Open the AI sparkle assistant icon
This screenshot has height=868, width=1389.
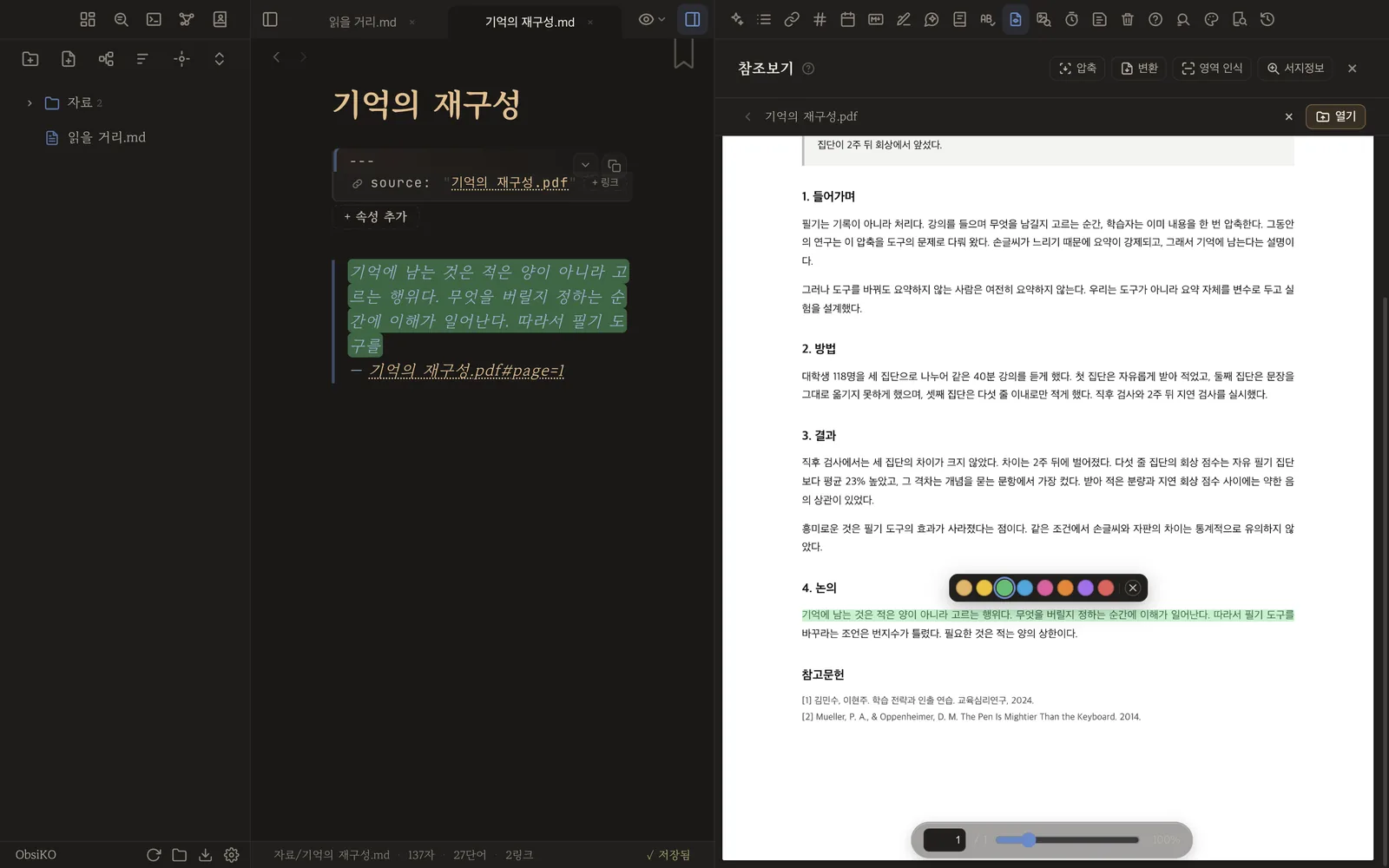point(737,19)
